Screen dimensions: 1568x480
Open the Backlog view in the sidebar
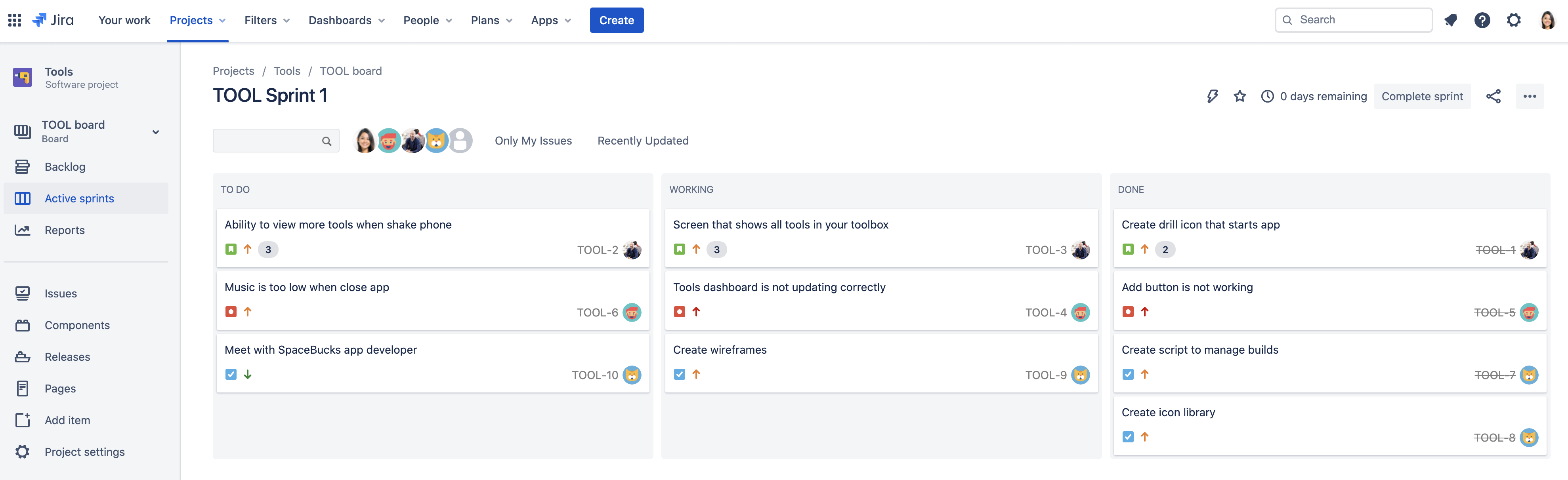(x=65, y=166)
